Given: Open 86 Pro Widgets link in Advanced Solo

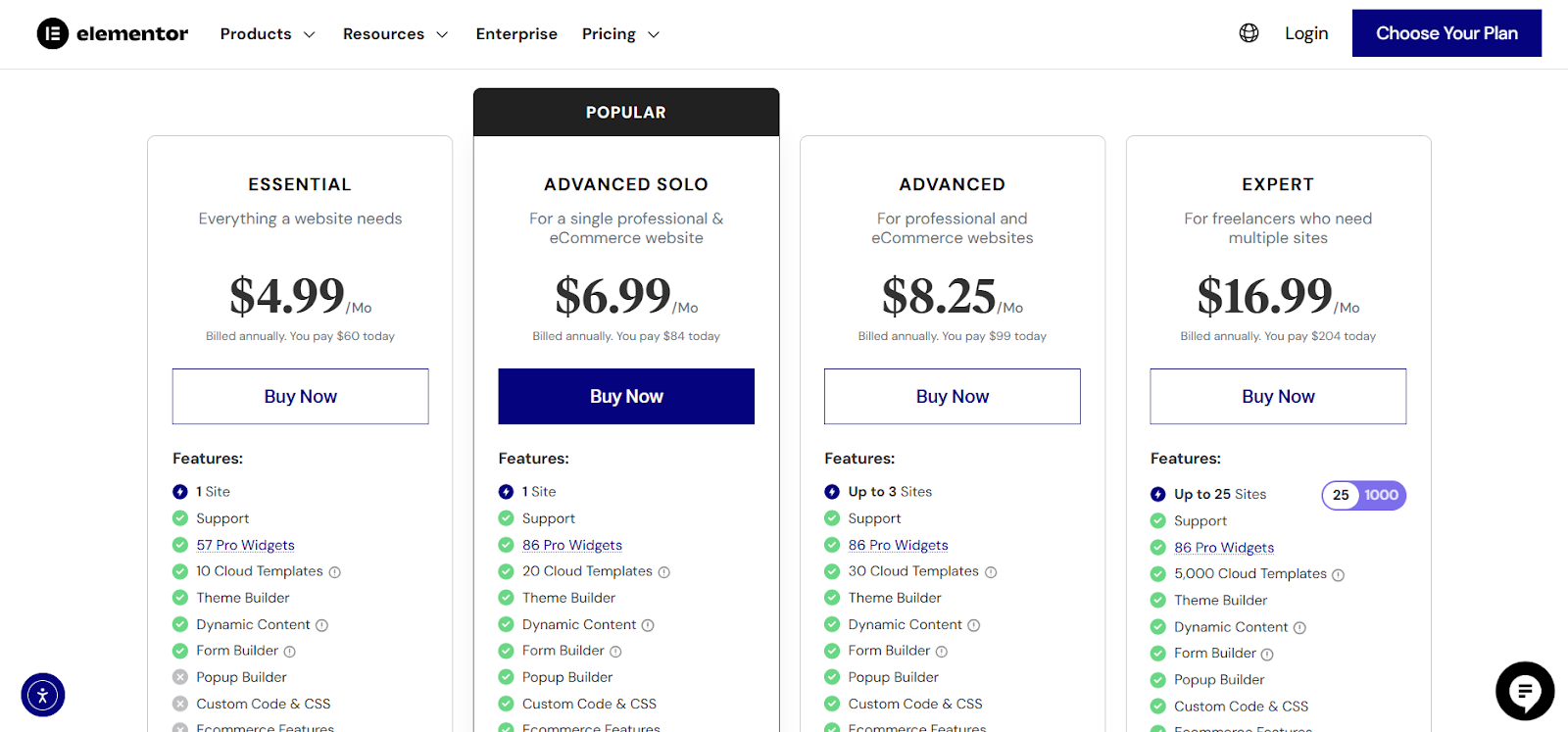Looking at the screenshot, I should point(572,545).
